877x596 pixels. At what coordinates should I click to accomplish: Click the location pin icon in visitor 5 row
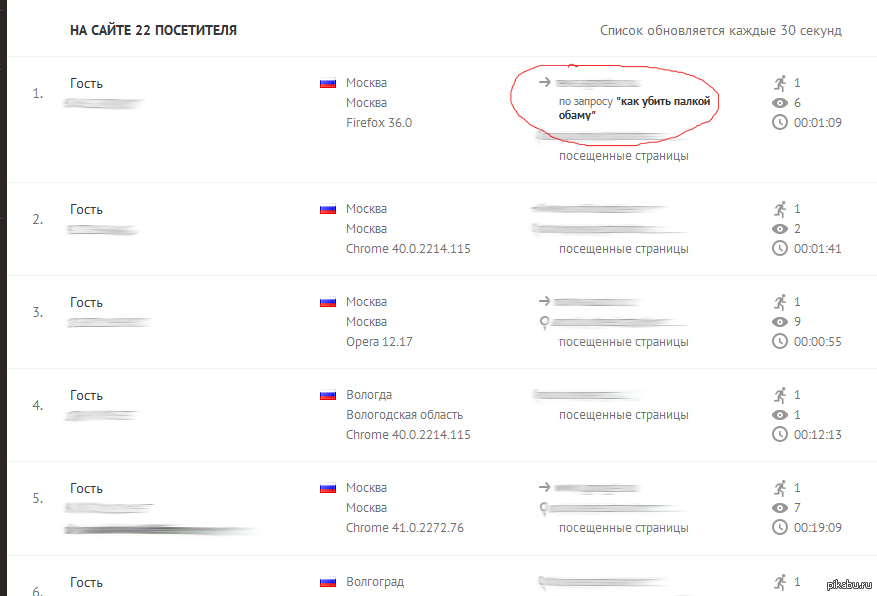(x=544, y=508)
